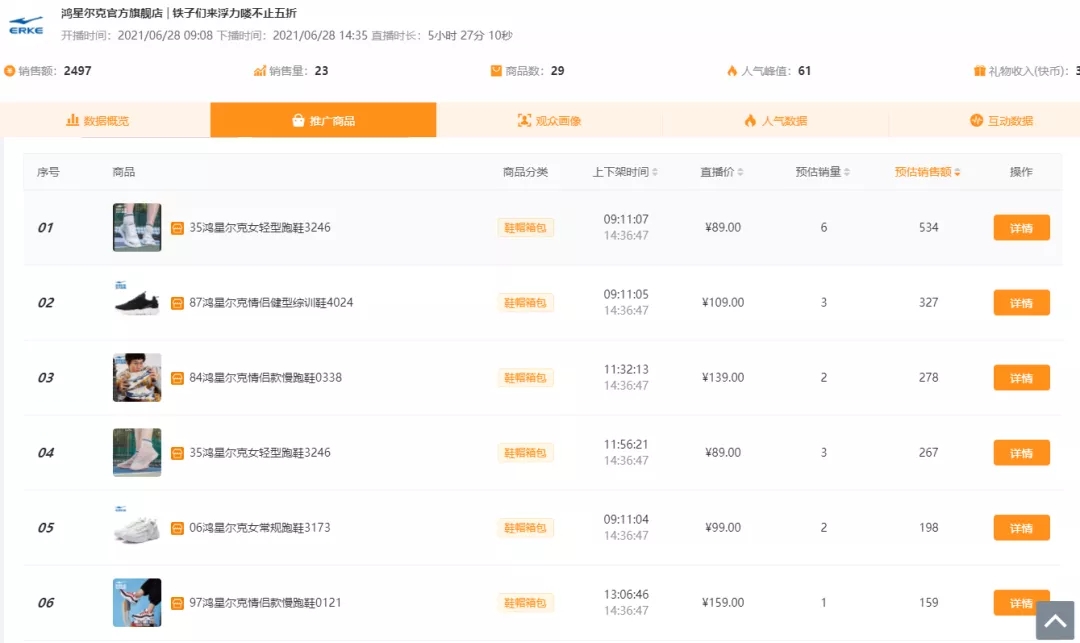Click the 鞋帽箱包 tag in row 01
This screenshot has height=643, width=1080.
[x=526, y=228]
